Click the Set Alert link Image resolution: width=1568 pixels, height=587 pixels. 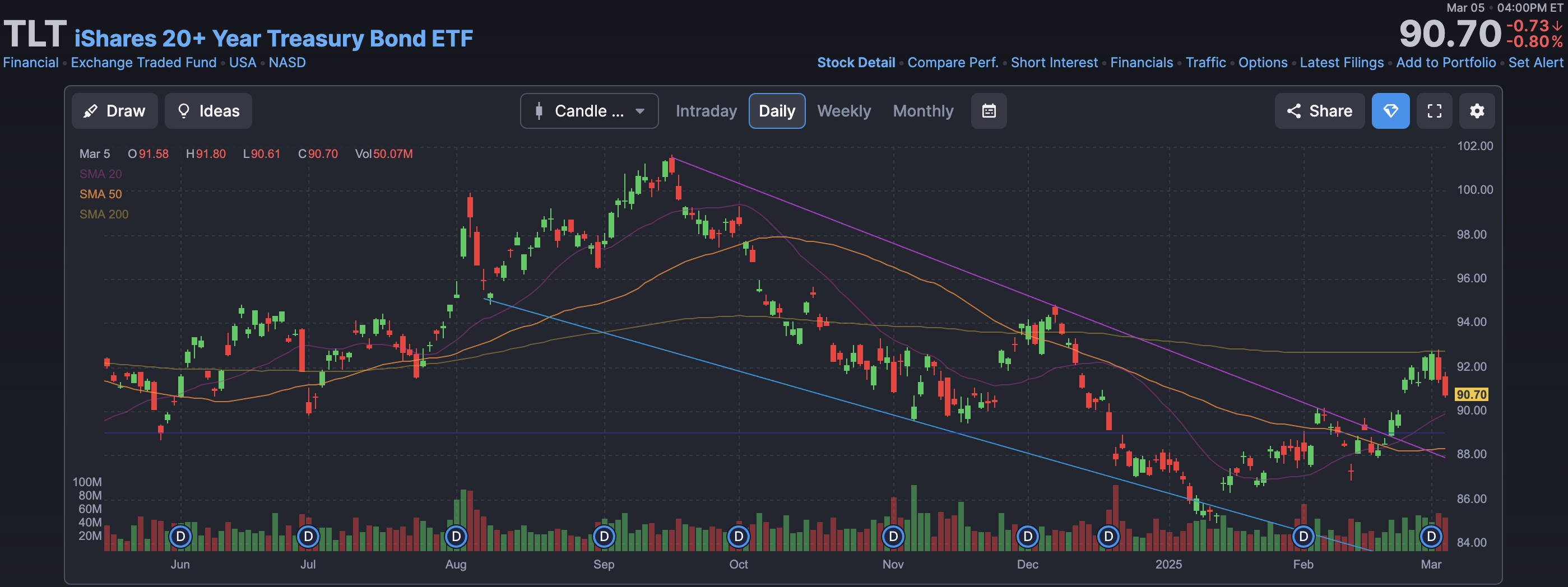[1535, 63]
